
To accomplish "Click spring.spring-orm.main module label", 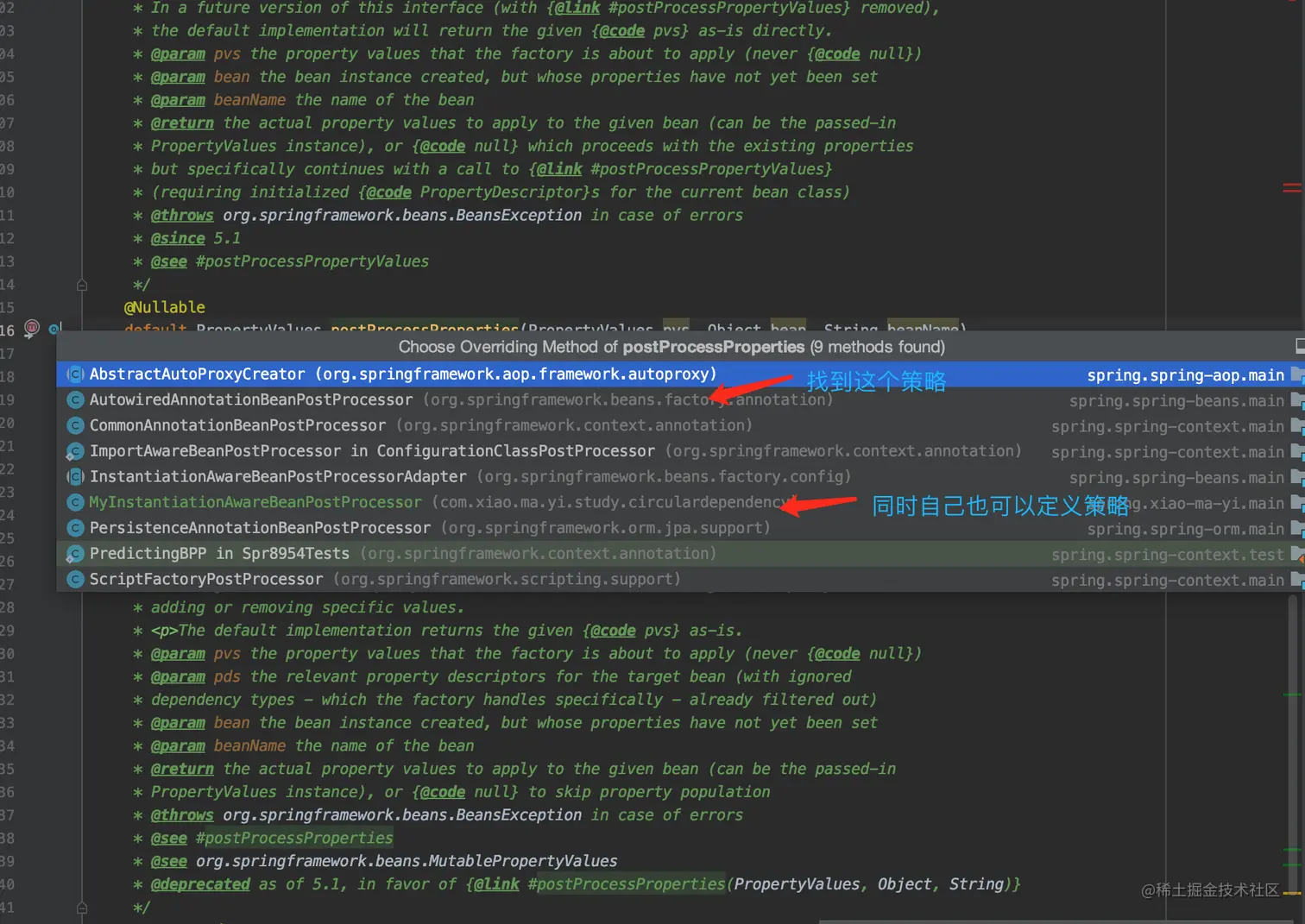I will 1185,529.
